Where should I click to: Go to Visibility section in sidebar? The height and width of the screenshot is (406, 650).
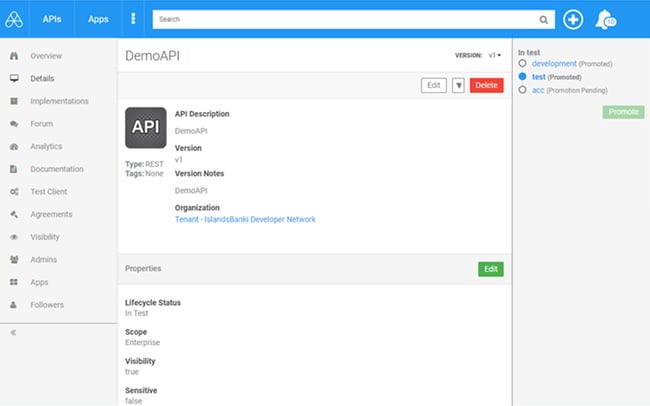pyautogui.click(x=45, y=237)
